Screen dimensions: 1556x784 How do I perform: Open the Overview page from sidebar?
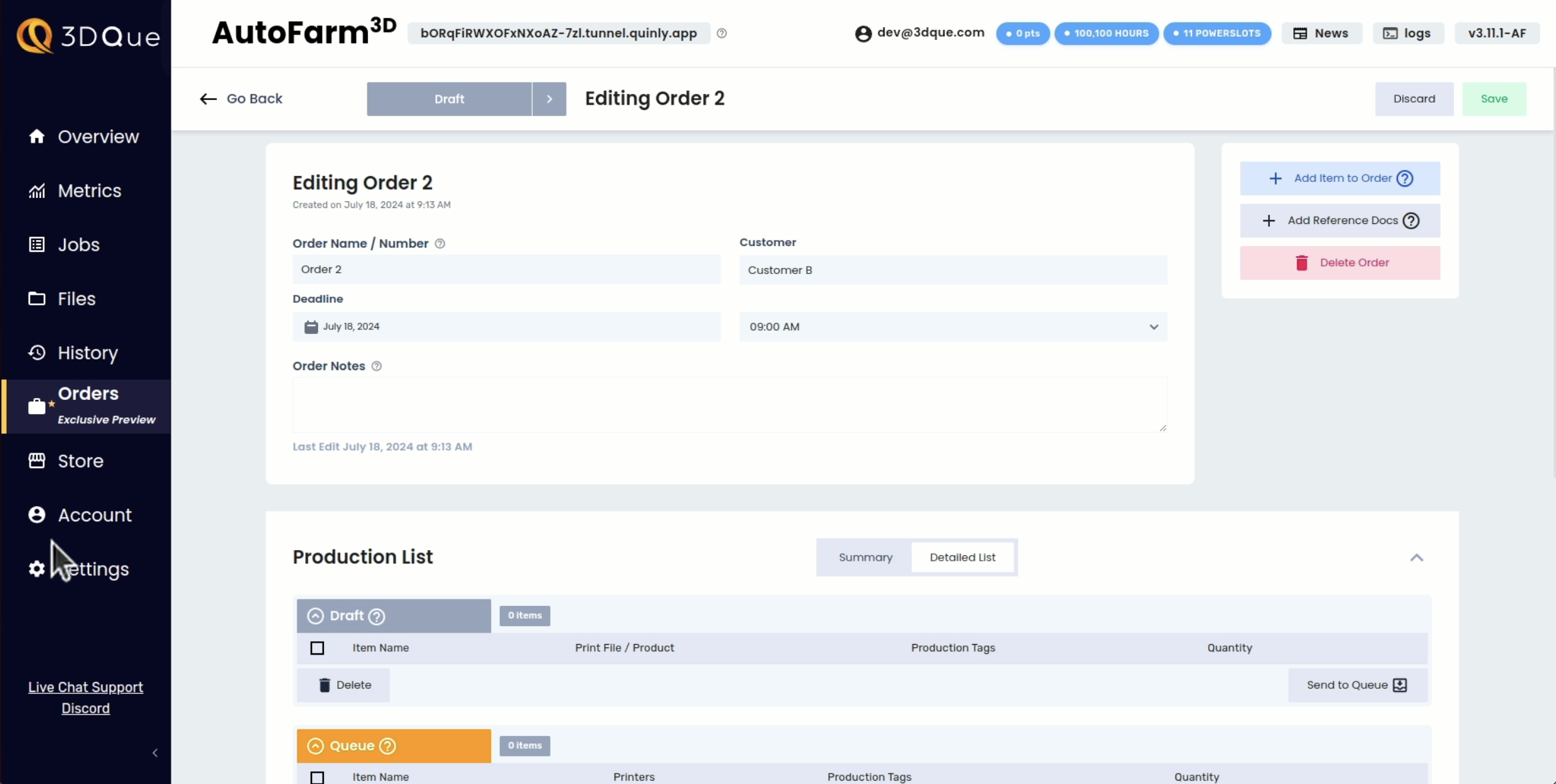point(97,137)
